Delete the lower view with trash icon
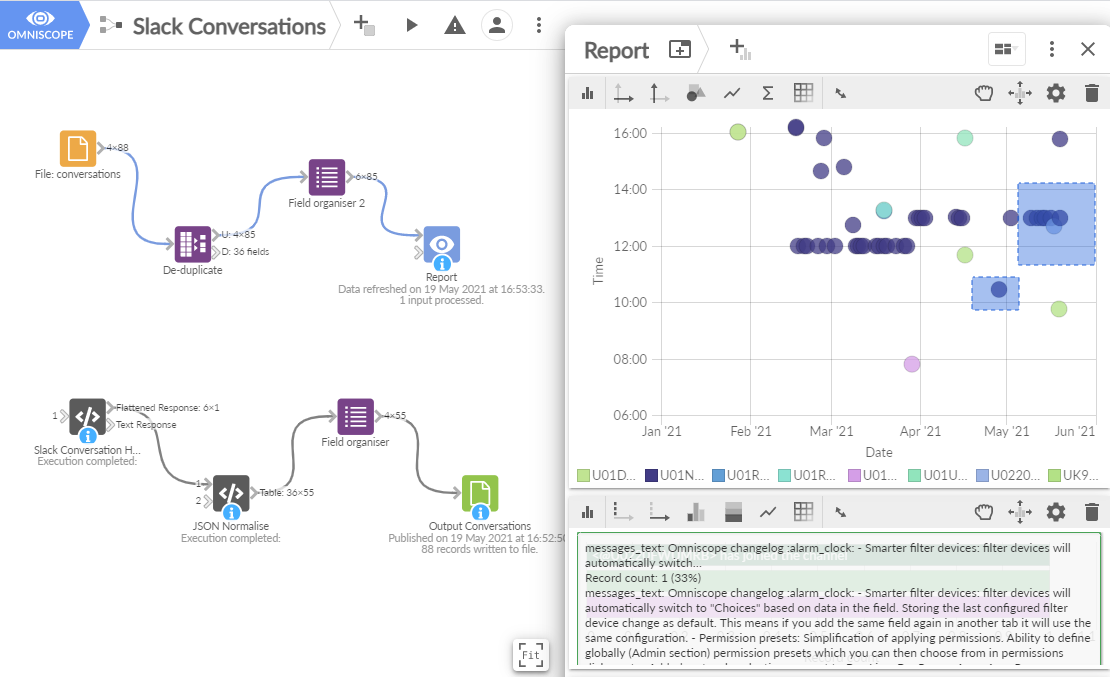Screen dimensions: 1110x677 pyautogui.click(x=1092, y=512)
